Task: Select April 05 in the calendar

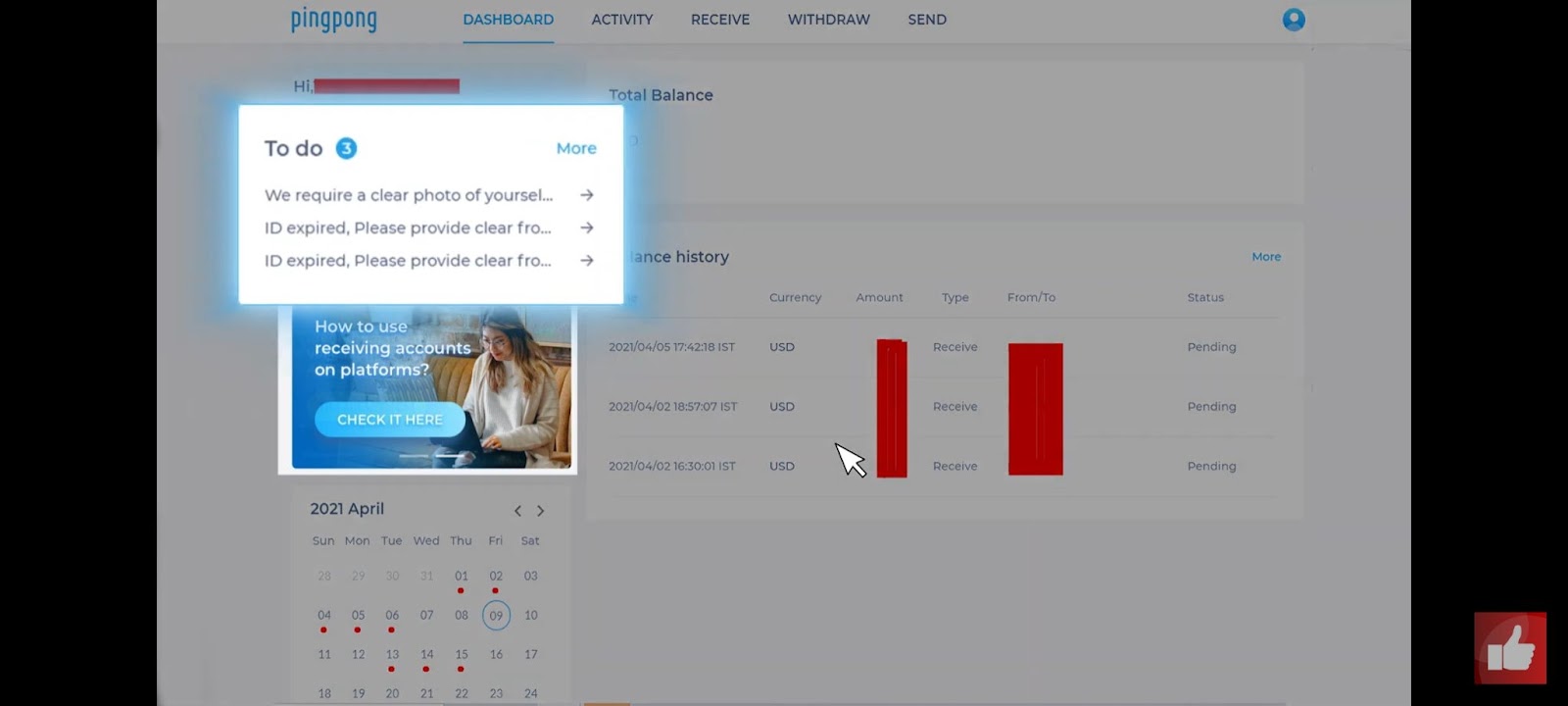Action: (x=358, y=616)
